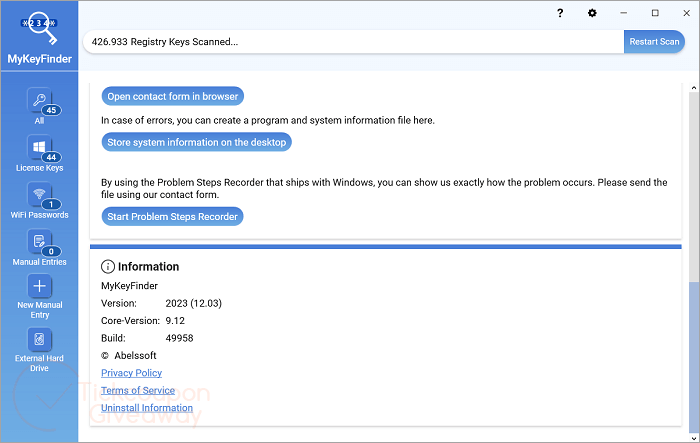Open the License Keys category
This screenshot has height=443, width=700.
[39, 151]
